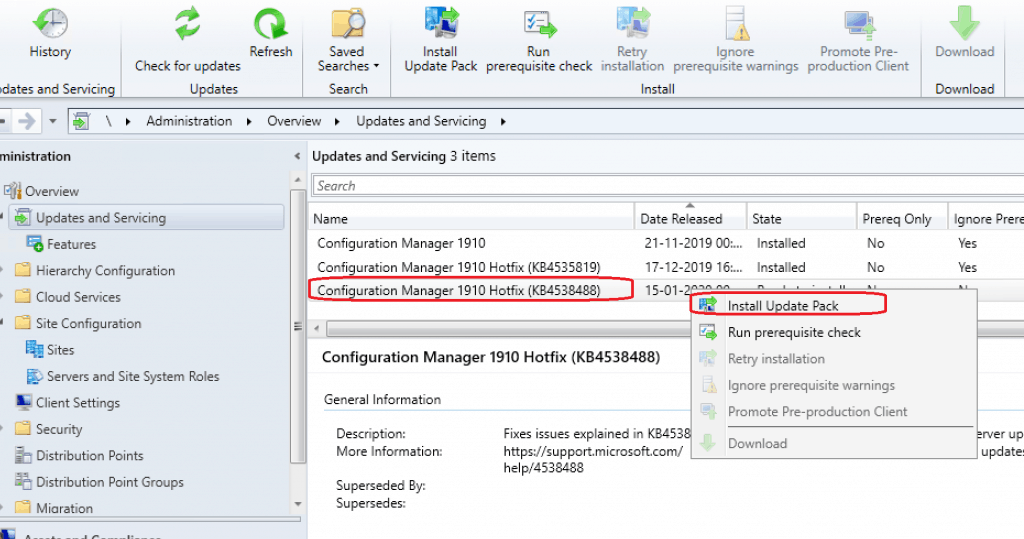The width and height of the screenshot is (1024, 539).
Task: Select Servers and Site System Roles
Action: coord(133,376)
